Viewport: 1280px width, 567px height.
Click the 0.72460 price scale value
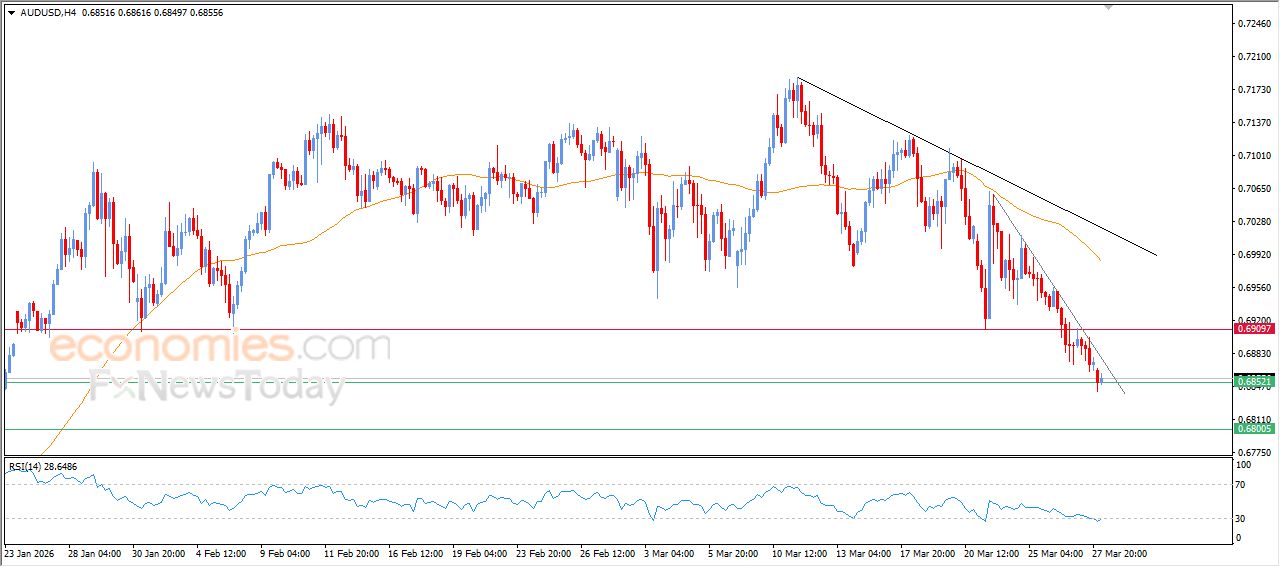pos(1252,23)
